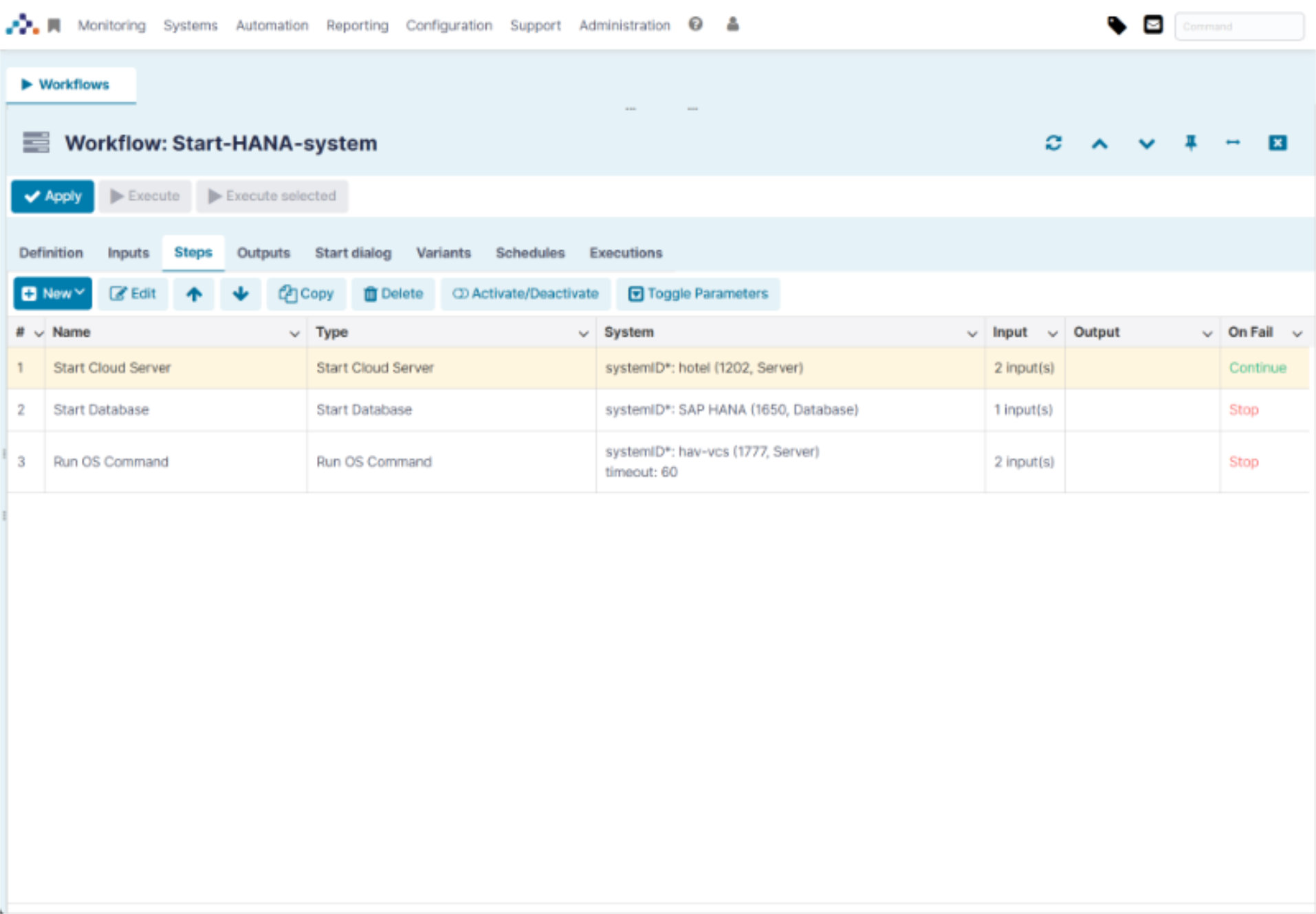1316x914 pixels.
Task: Open the user profile icon
Action: coord(733,24)
